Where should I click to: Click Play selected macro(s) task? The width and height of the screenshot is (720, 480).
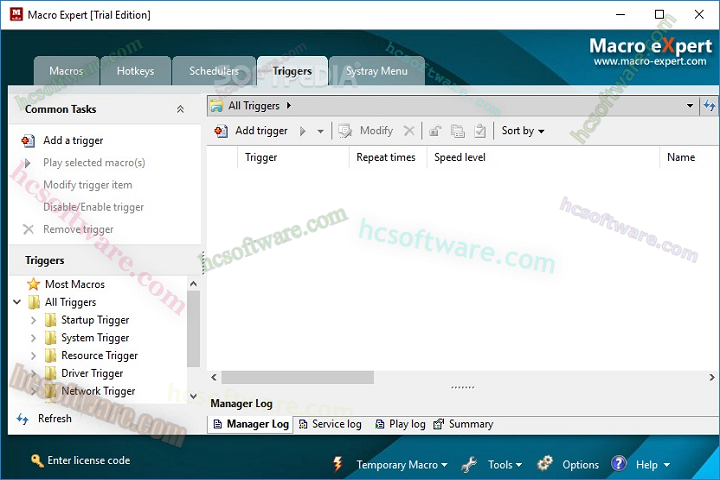tap(94, 163)
